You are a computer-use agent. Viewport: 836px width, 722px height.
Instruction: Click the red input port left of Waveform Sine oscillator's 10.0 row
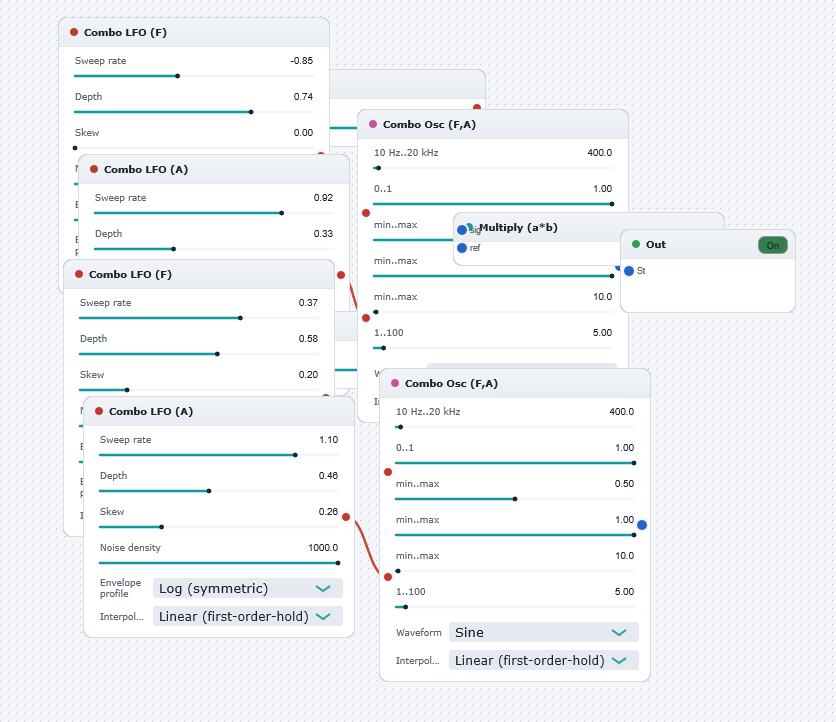pyautogui.click(x=388, y=577)
